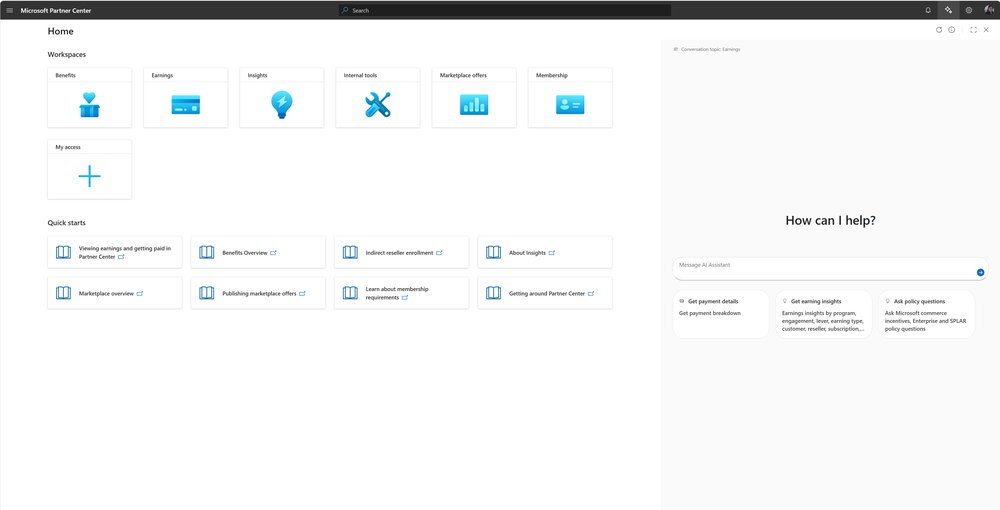Close the AI Assistant panel
1000x510 pixels.
tap(986, 30)
